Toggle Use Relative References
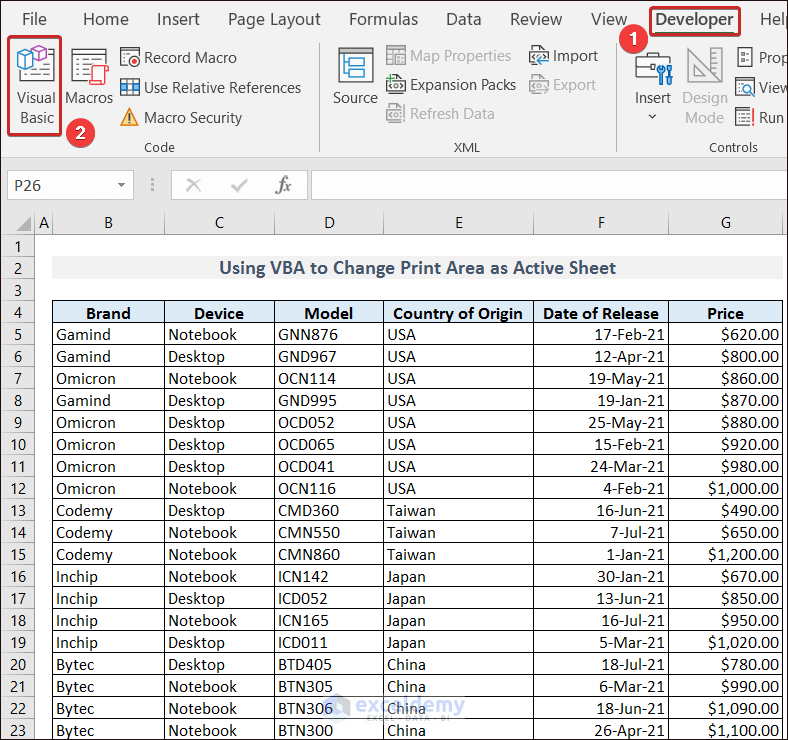This screenshot has width=788, height=740. click(x=211, y=87)
